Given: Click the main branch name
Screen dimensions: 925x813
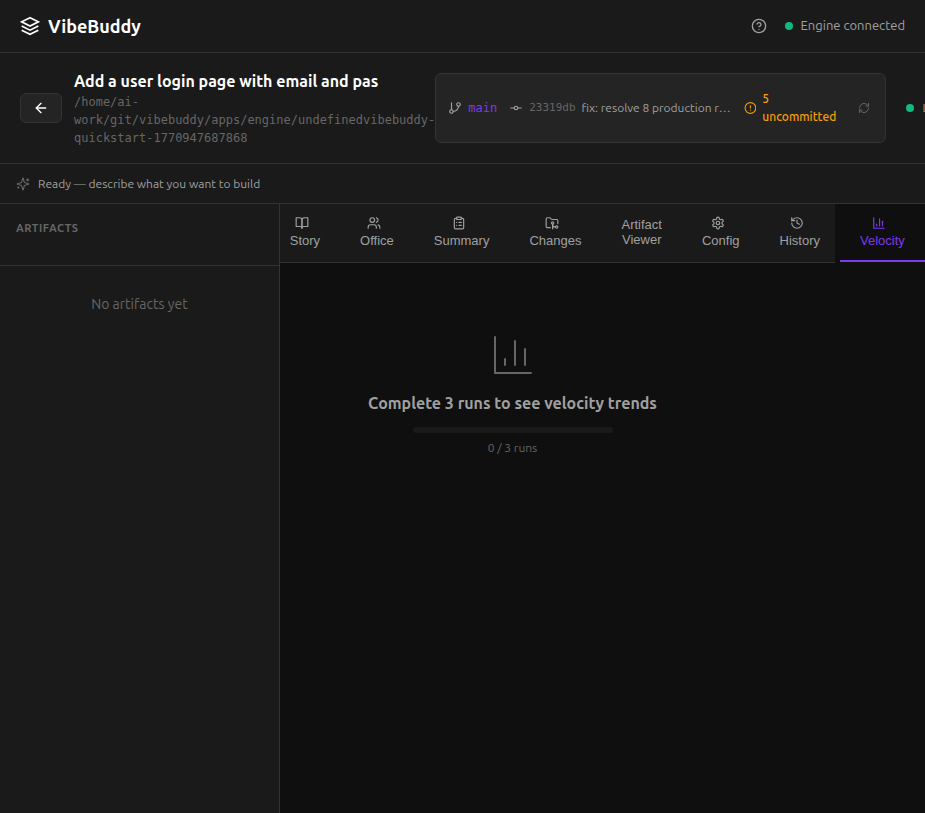Looking at the screenshot, I should point(482,107).
